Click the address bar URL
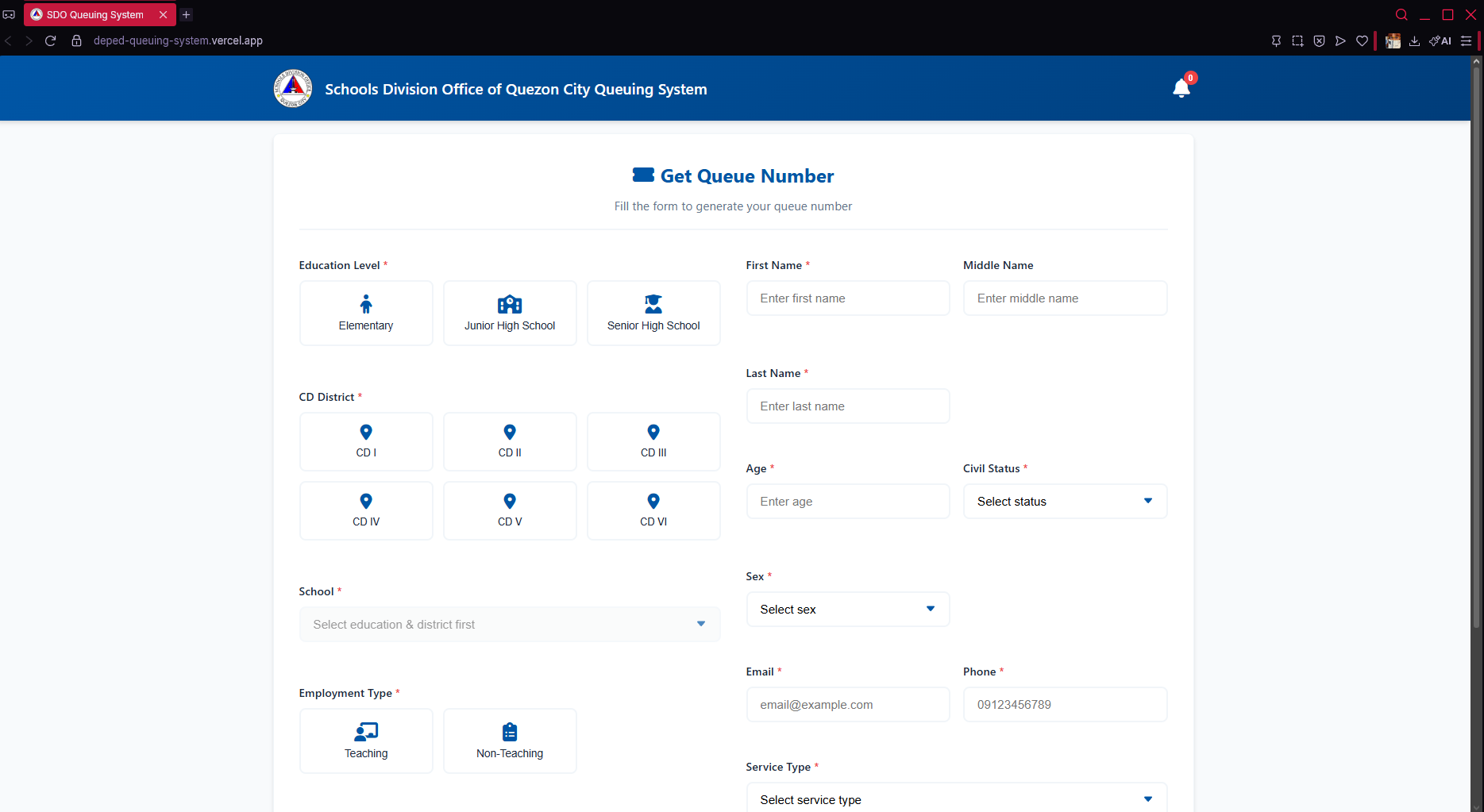1484x812 pixels. tap(178, 40)
